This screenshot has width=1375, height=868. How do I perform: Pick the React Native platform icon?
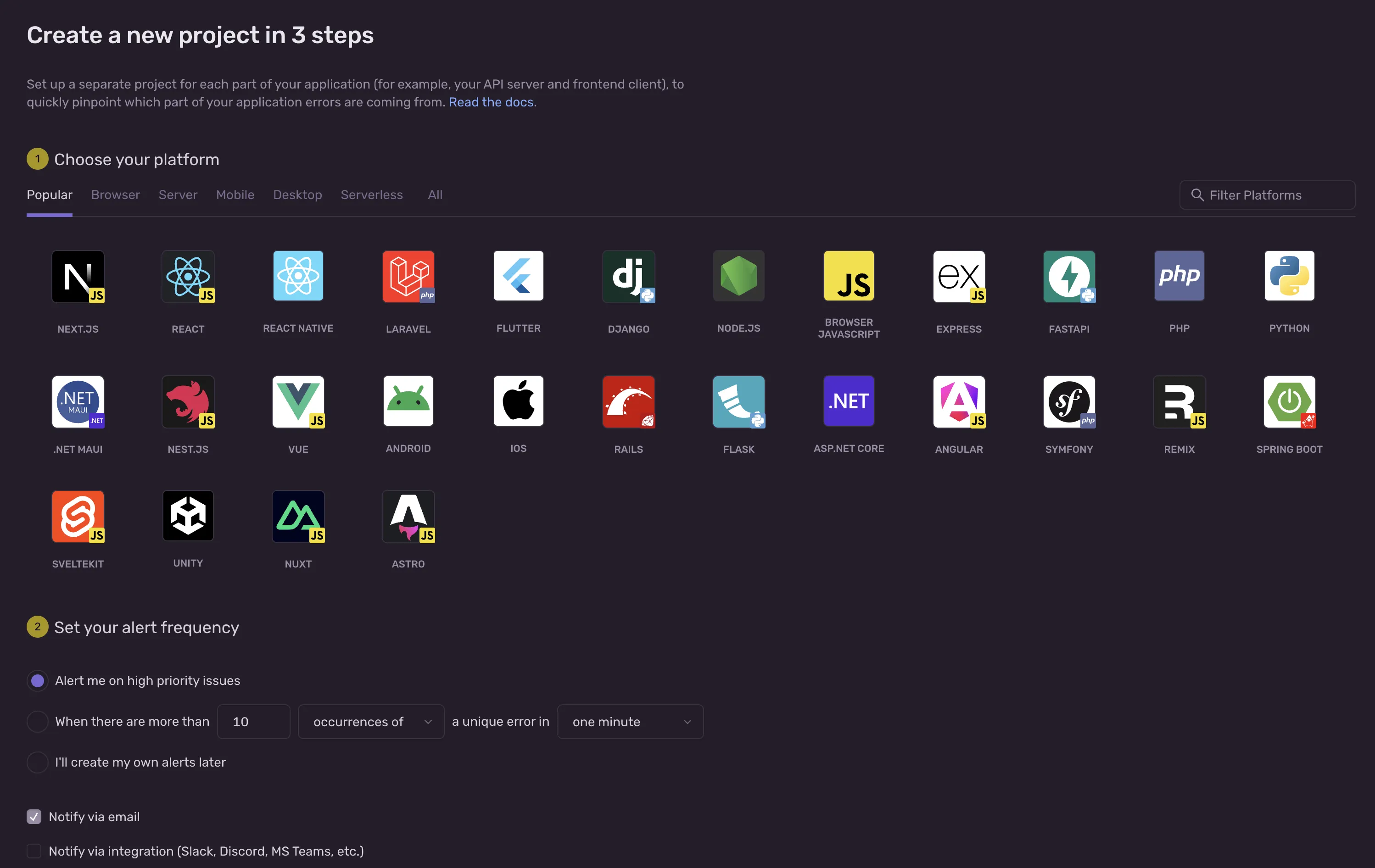(x=298, y=276)
